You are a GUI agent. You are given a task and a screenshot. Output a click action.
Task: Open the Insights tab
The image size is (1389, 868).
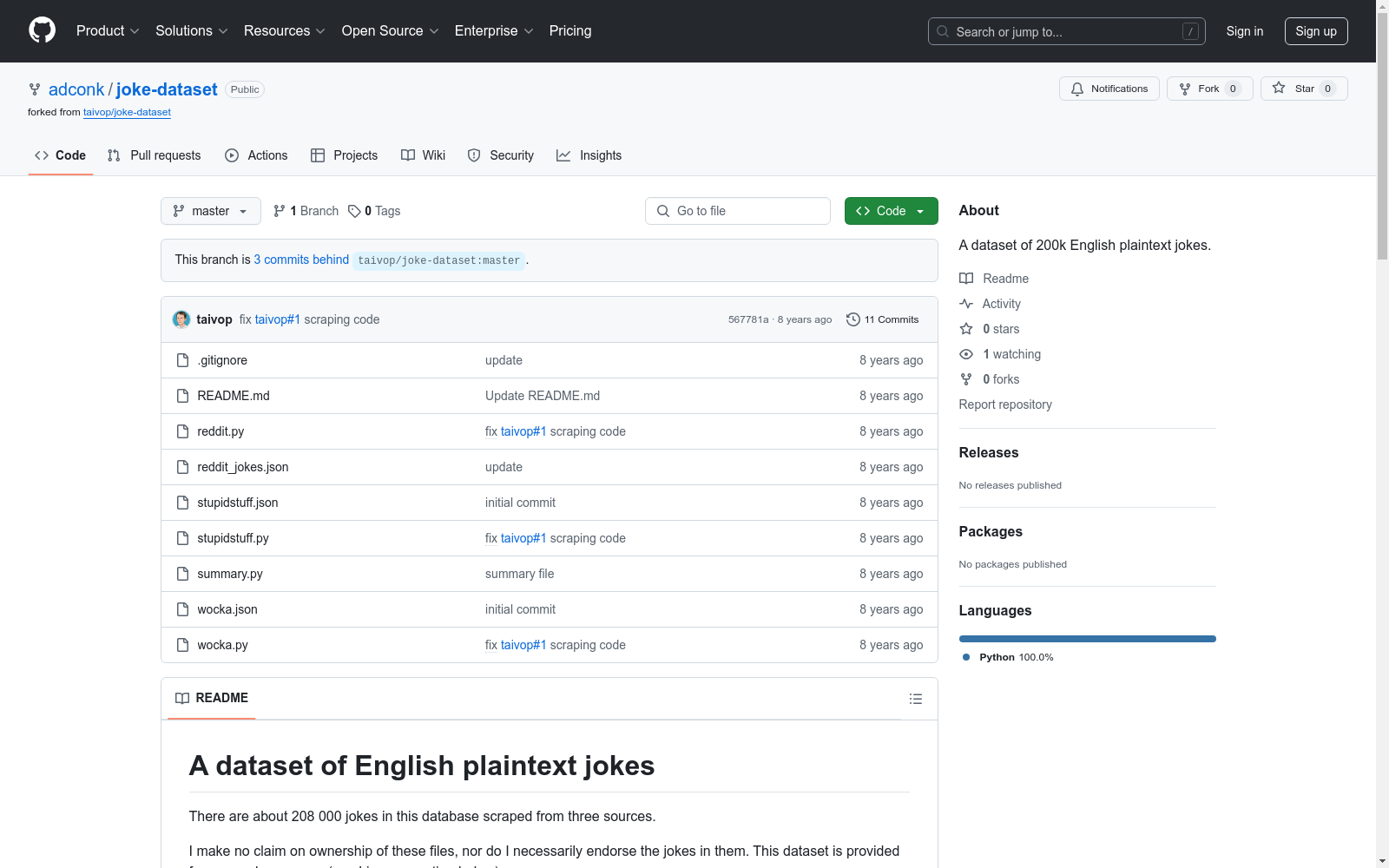point(589,155)
